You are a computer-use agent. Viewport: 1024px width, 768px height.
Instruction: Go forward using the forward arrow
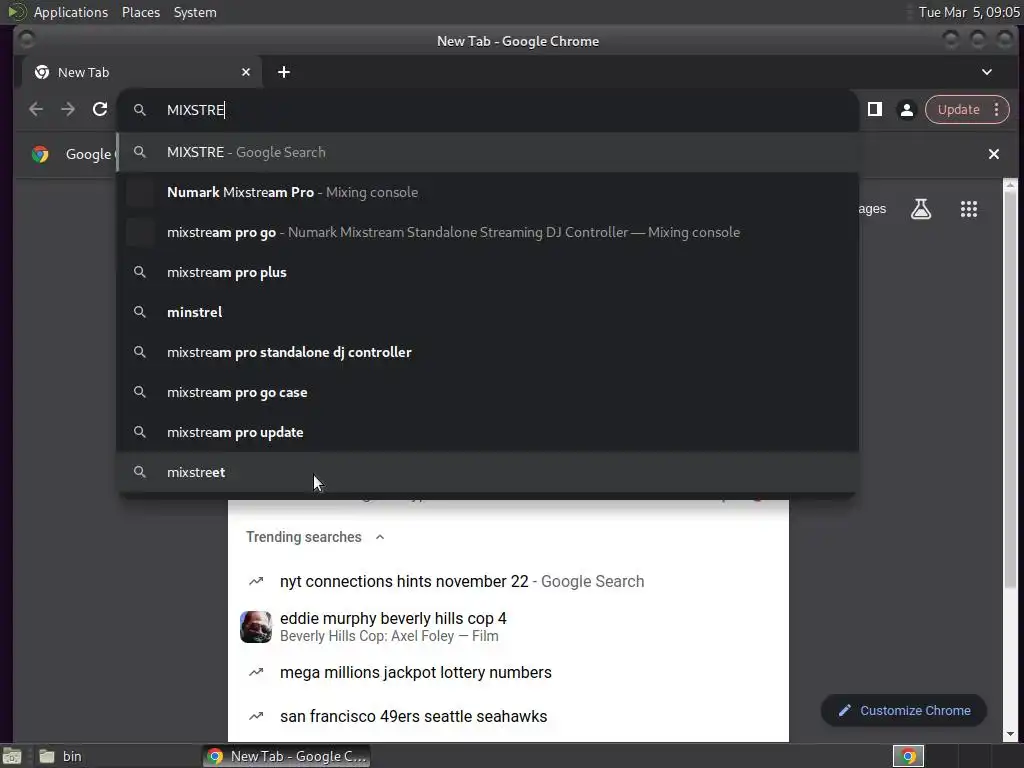(68, 109)
